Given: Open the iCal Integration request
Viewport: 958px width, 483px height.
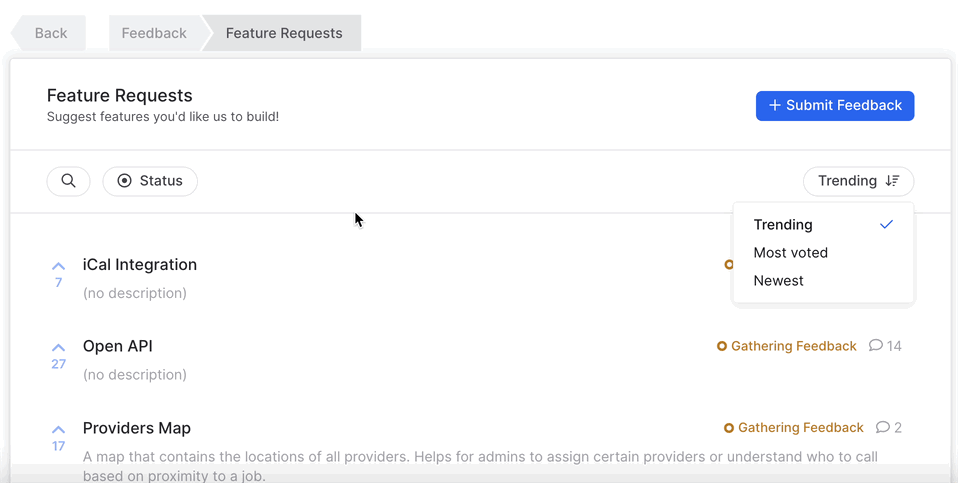Looking at the screenshot, I should tap(140, 265).
